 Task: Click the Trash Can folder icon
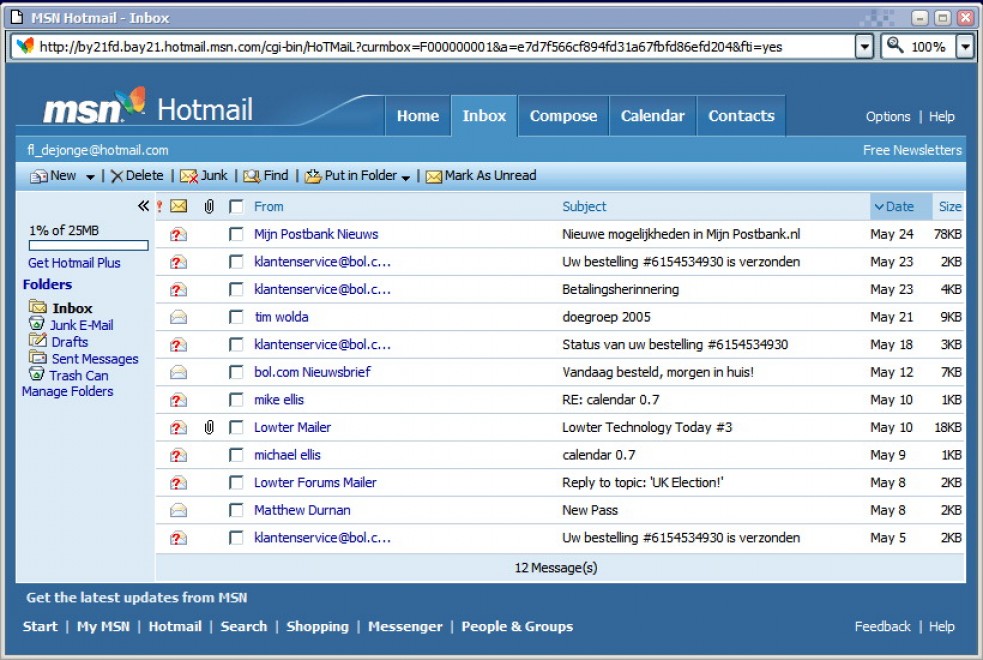37,374
